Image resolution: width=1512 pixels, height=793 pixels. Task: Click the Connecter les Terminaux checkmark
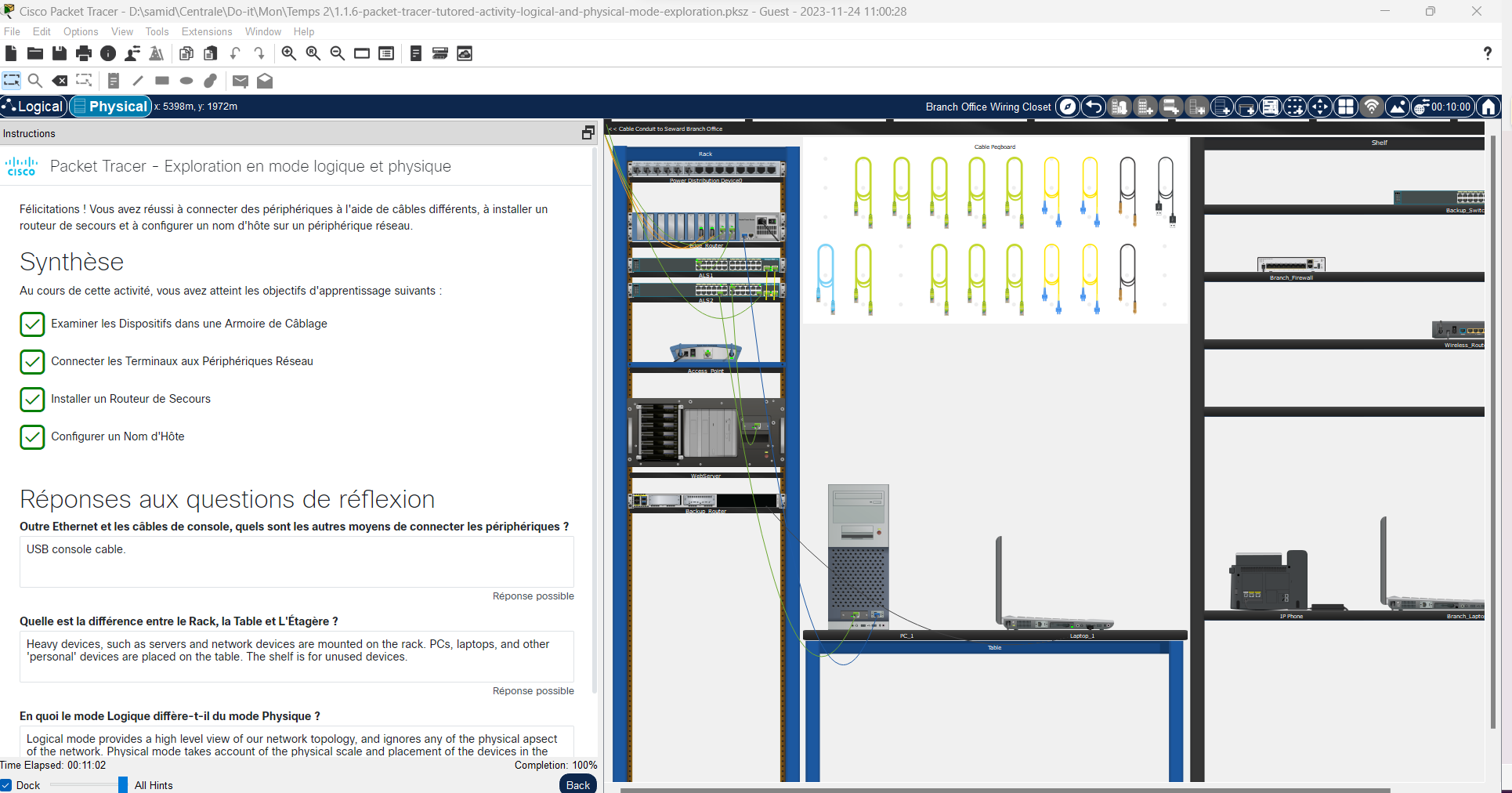coord(32,361)
